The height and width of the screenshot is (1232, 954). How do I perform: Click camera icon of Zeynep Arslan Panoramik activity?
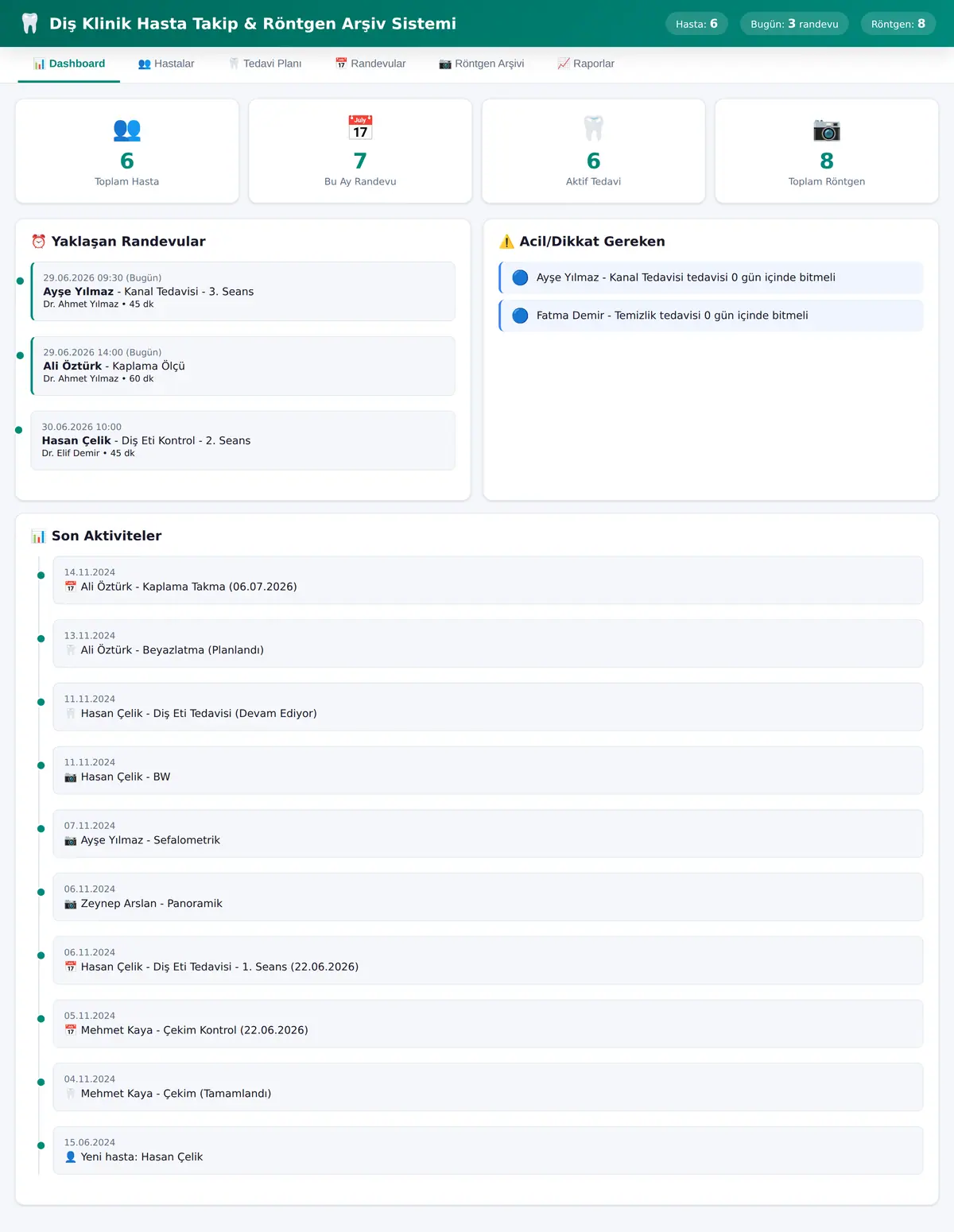(x=71, y=904)
